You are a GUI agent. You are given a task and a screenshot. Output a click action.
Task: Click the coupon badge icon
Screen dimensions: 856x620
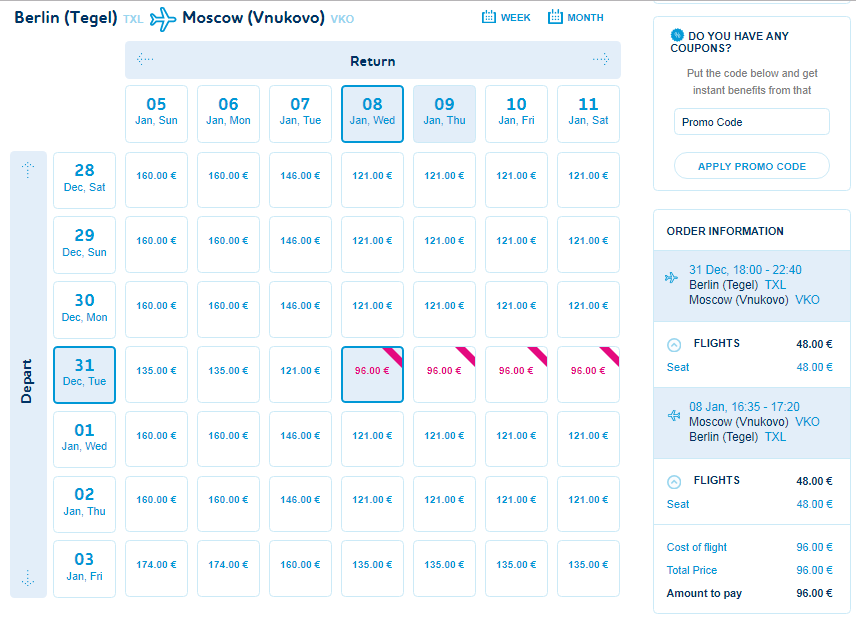coord(677,35)
